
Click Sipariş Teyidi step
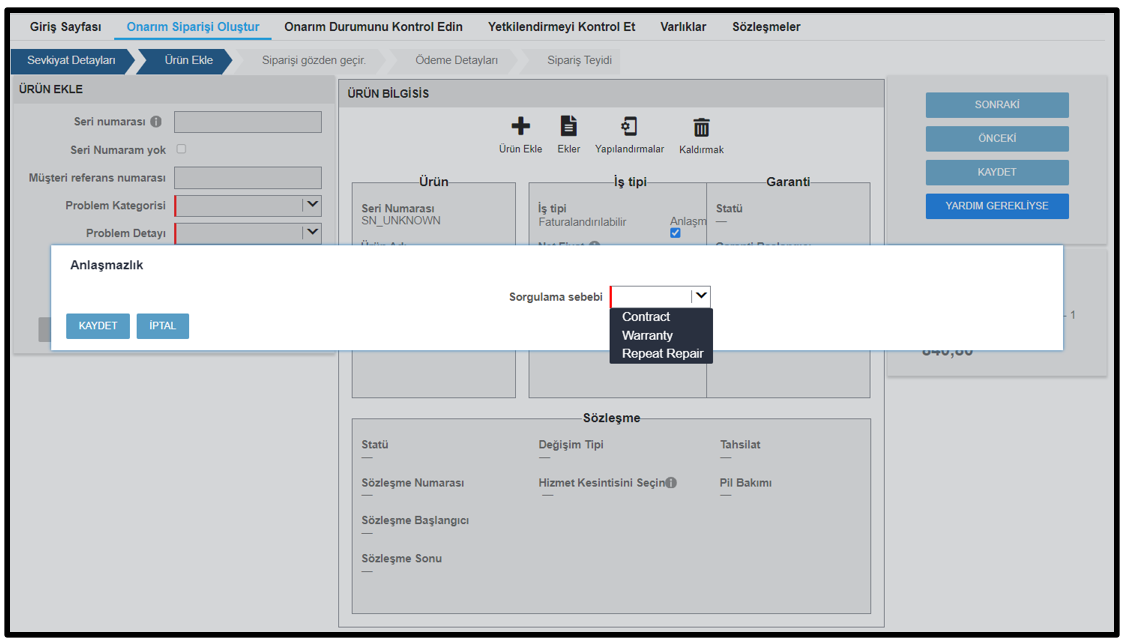click(579, 60)
